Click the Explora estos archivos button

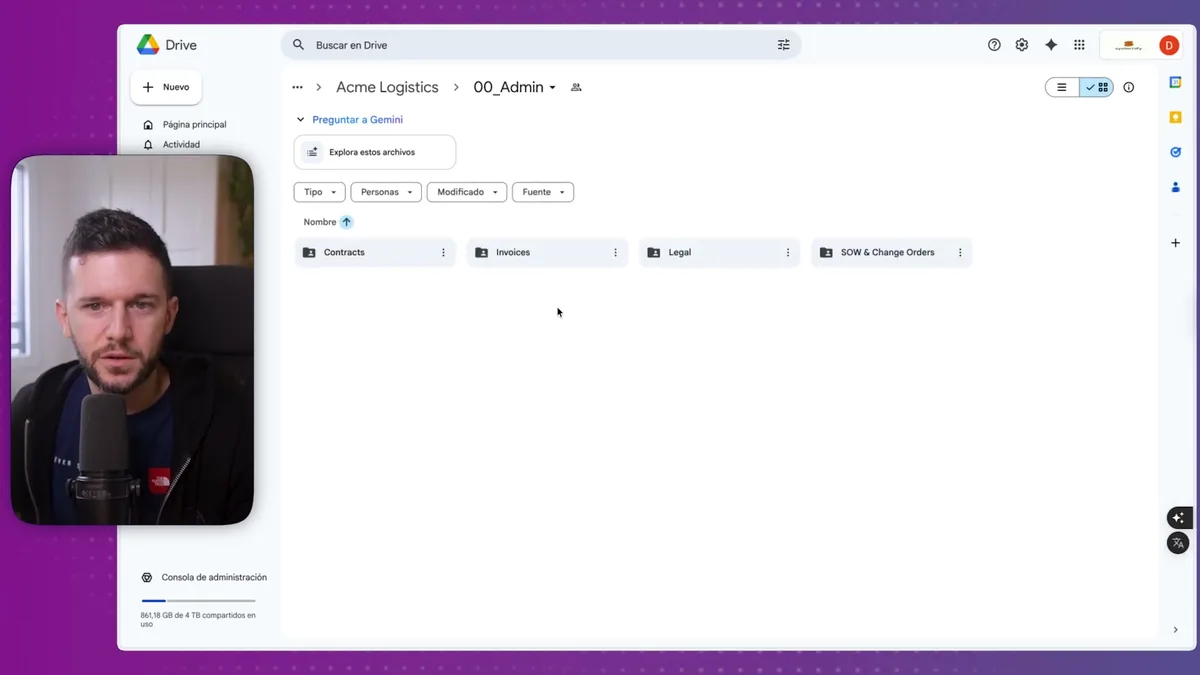[374, 151]
